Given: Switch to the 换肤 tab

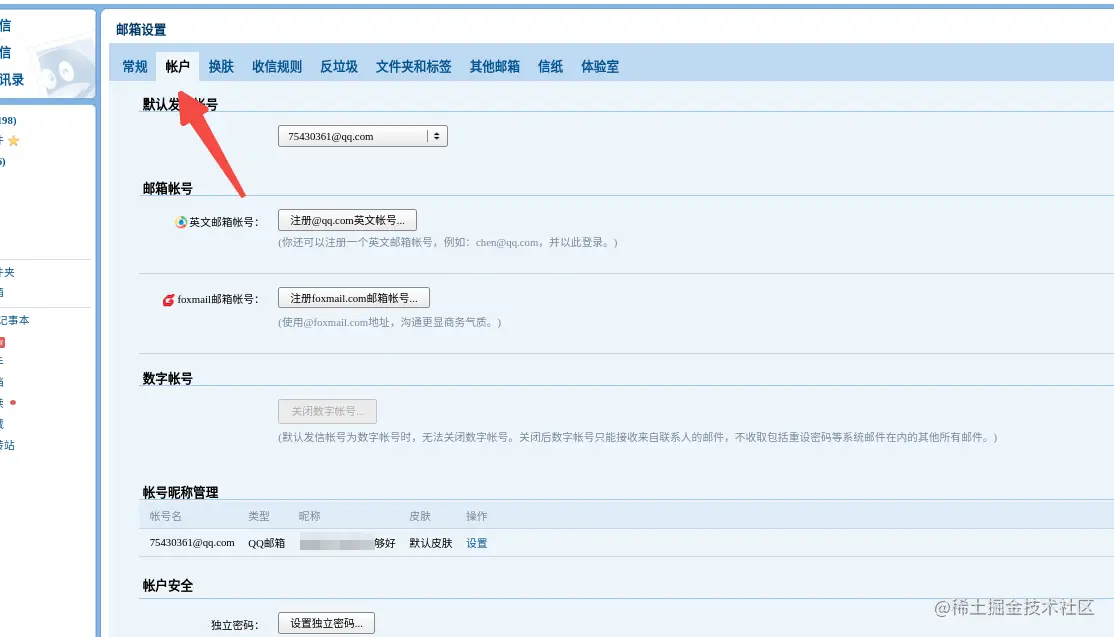Looking at the screenshot, I should pyautogui.click(x=221, y=67).
